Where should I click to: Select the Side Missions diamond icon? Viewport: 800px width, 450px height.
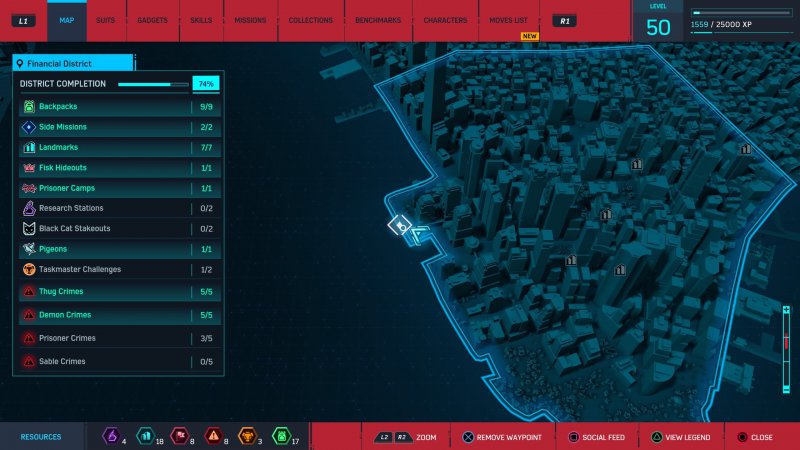click(x=29, y=127)
